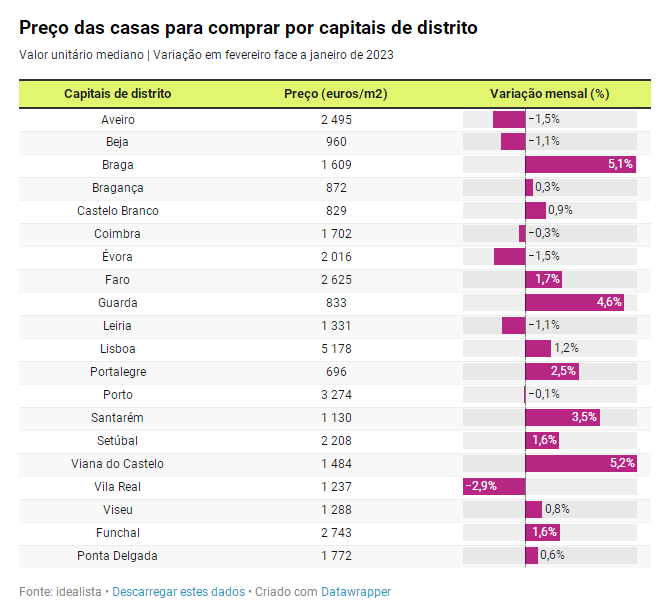Click the Portalegre 2,5% bar
The image size is (667, 607).
(552, 372)
